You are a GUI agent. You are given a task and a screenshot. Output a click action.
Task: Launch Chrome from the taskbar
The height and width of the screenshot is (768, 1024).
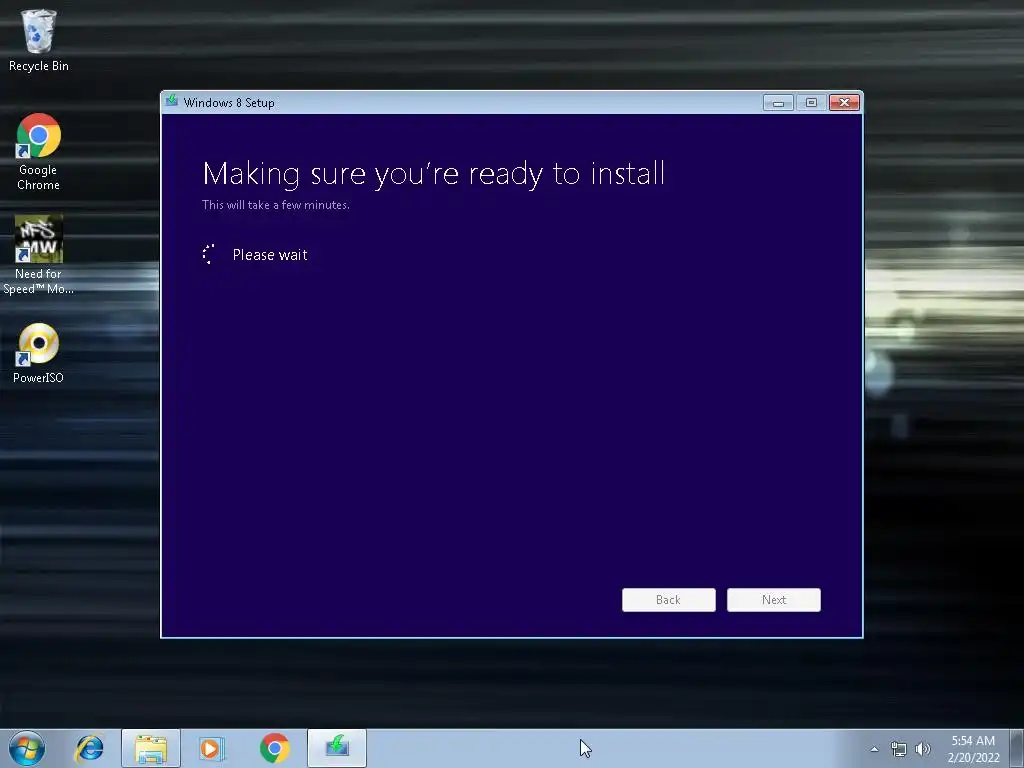(x=274, y=748)
